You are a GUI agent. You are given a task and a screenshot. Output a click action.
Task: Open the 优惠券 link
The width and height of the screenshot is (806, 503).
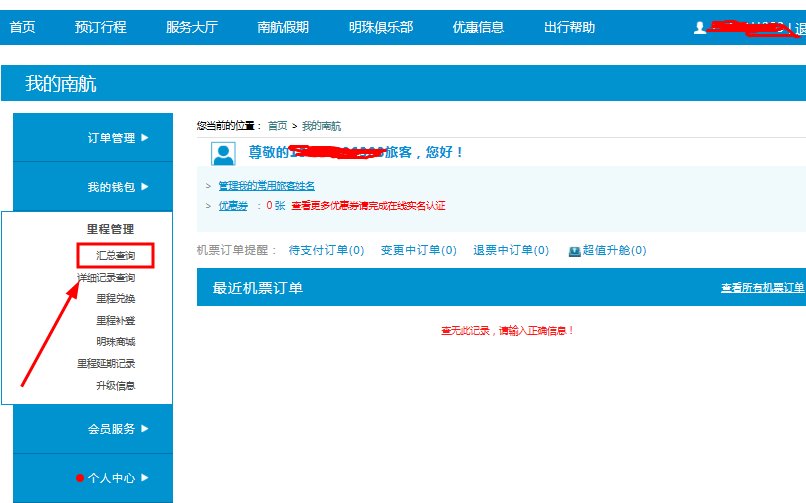pos(233,206)
